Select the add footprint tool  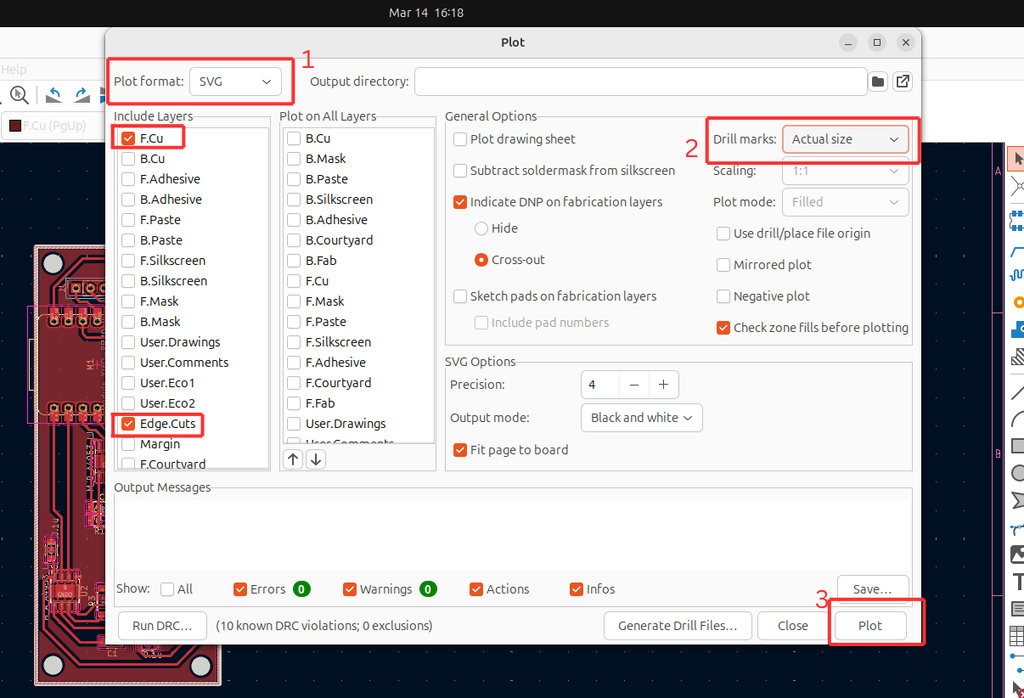pos(1017,221)
